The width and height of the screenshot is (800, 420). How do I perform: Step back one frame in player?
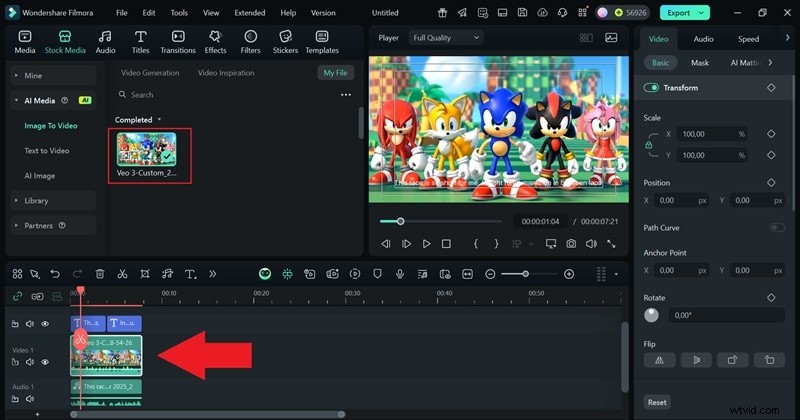(386, 244)
